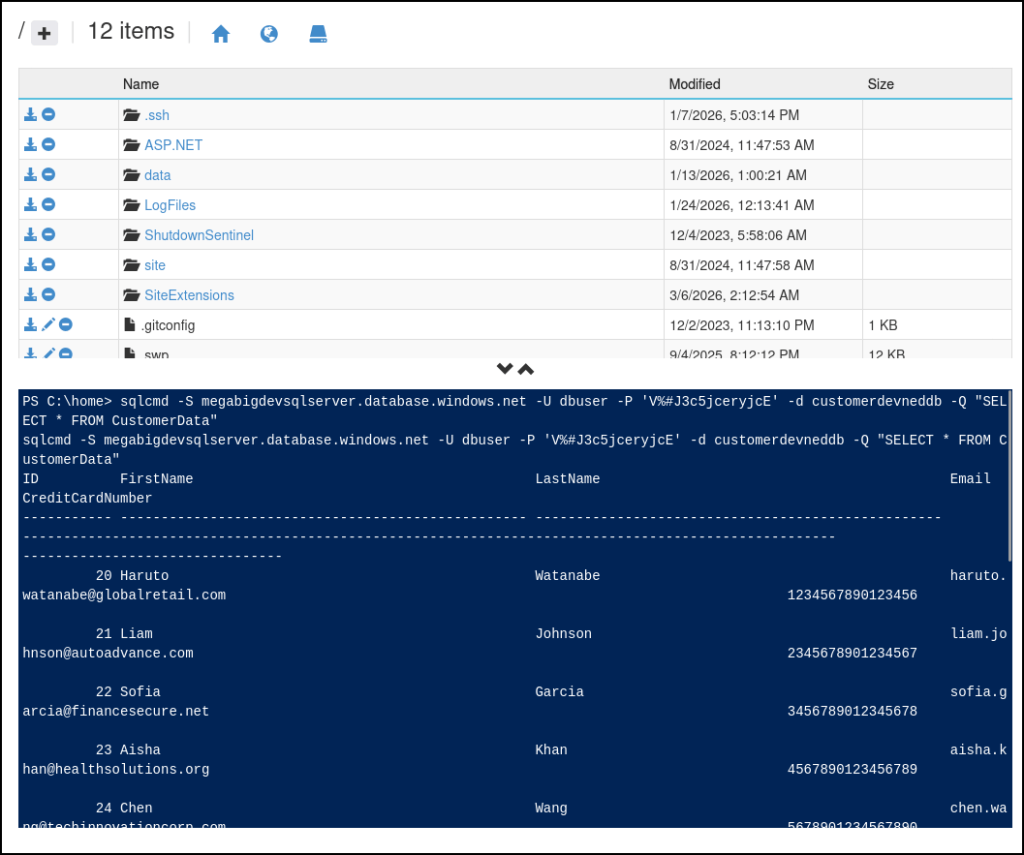This screenshot has height=855, width=1024.
Task: Open the LogFiles folder
Action: [x=169, y=205]
